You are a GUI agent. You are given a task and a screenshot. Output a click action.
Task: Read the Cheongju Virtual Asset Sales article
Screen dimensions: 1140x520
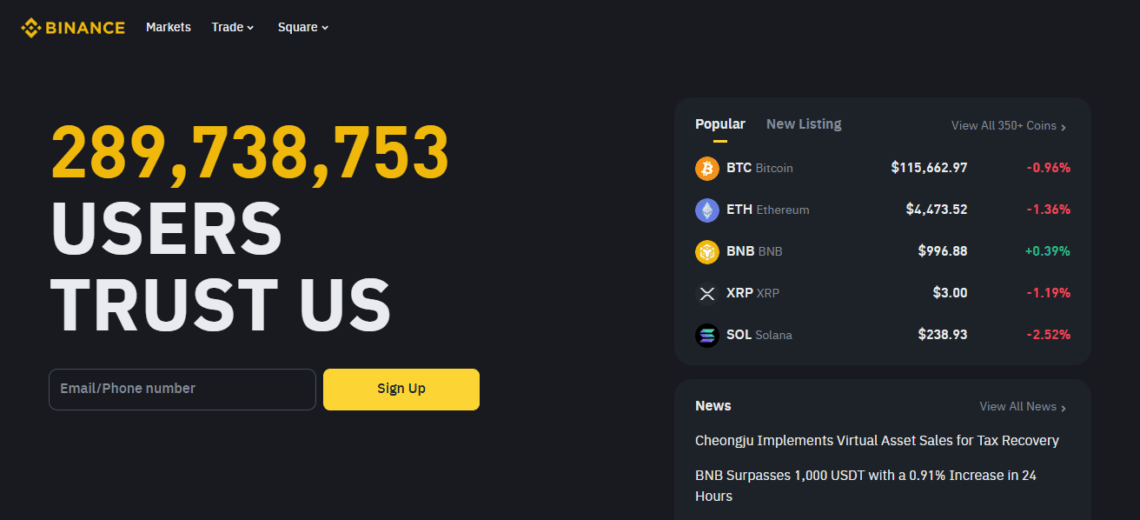pos(876,440)
